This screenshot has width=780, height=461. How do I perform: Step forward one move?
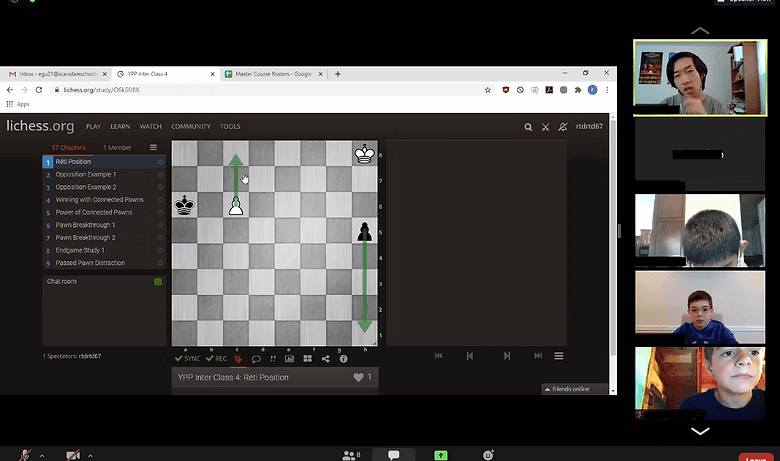tap(506, 356)
